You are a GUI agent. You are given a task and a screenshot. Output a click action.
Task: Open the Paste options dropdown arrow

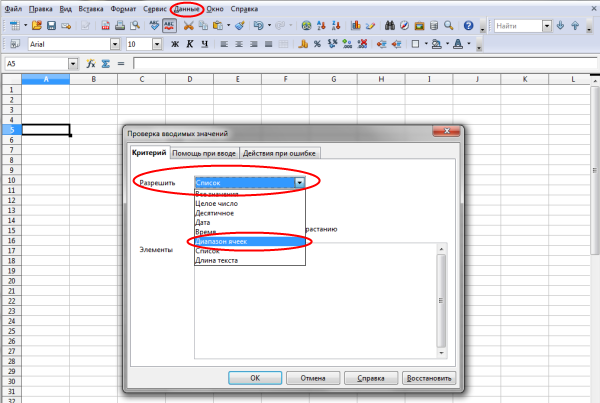(228, 26)
